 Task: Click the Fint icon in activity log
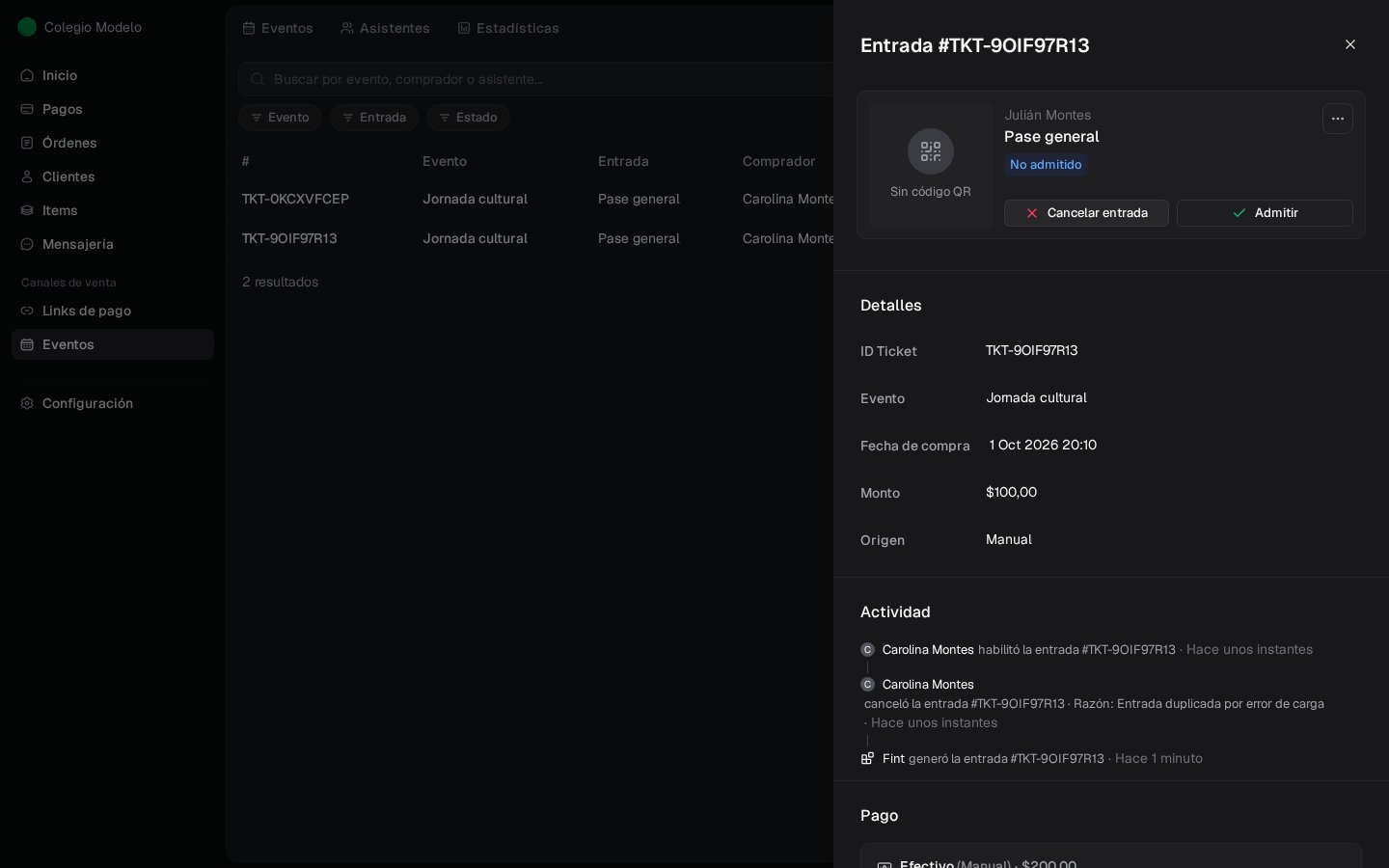pos(867,758)
